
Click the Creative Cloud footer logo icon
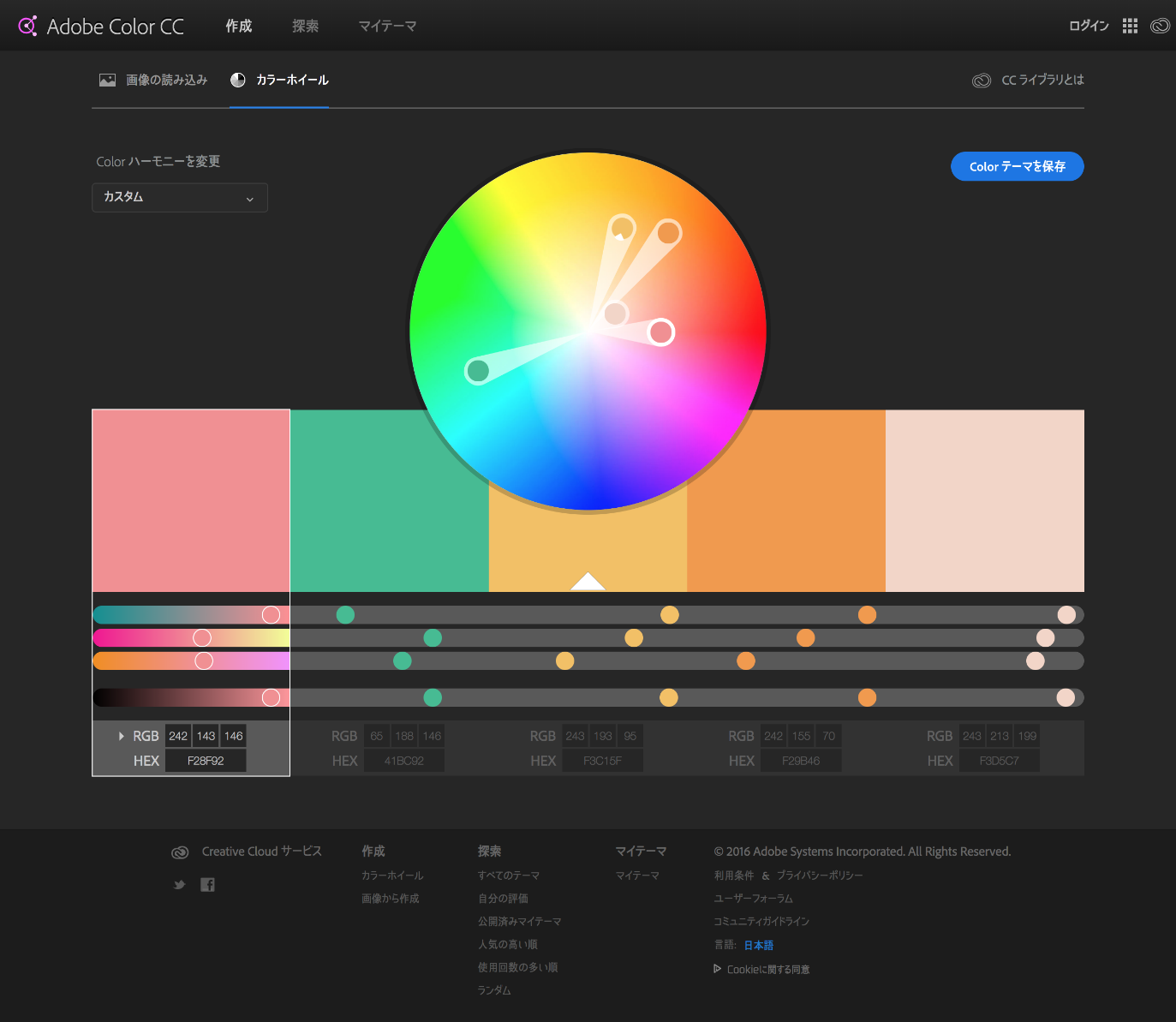pos(180,852)
